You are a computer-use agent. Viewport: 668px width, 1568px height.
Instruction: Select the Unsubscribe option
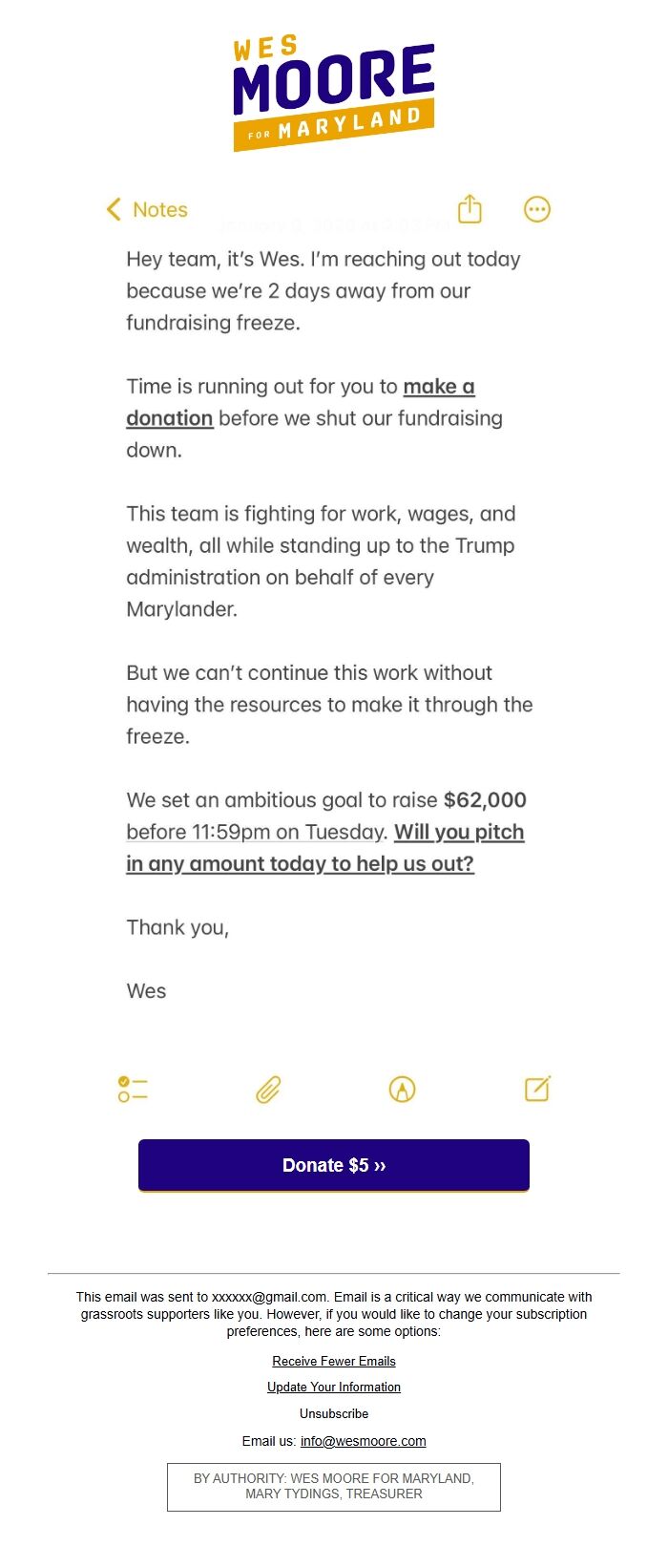click(333, 1413)
